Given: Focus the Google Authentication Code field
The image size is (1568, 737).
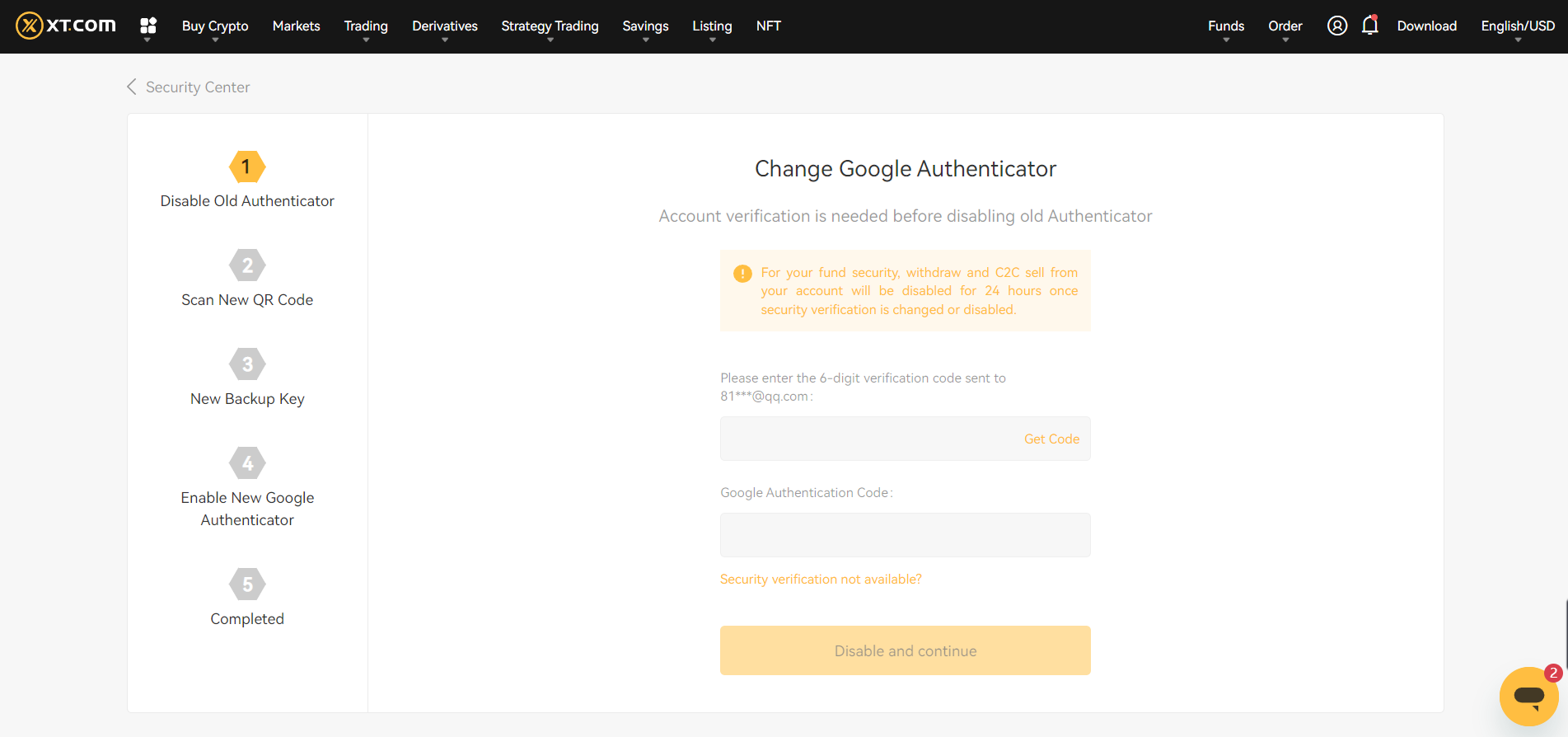Looking at the screenshot, I should (x=905, y=536).
